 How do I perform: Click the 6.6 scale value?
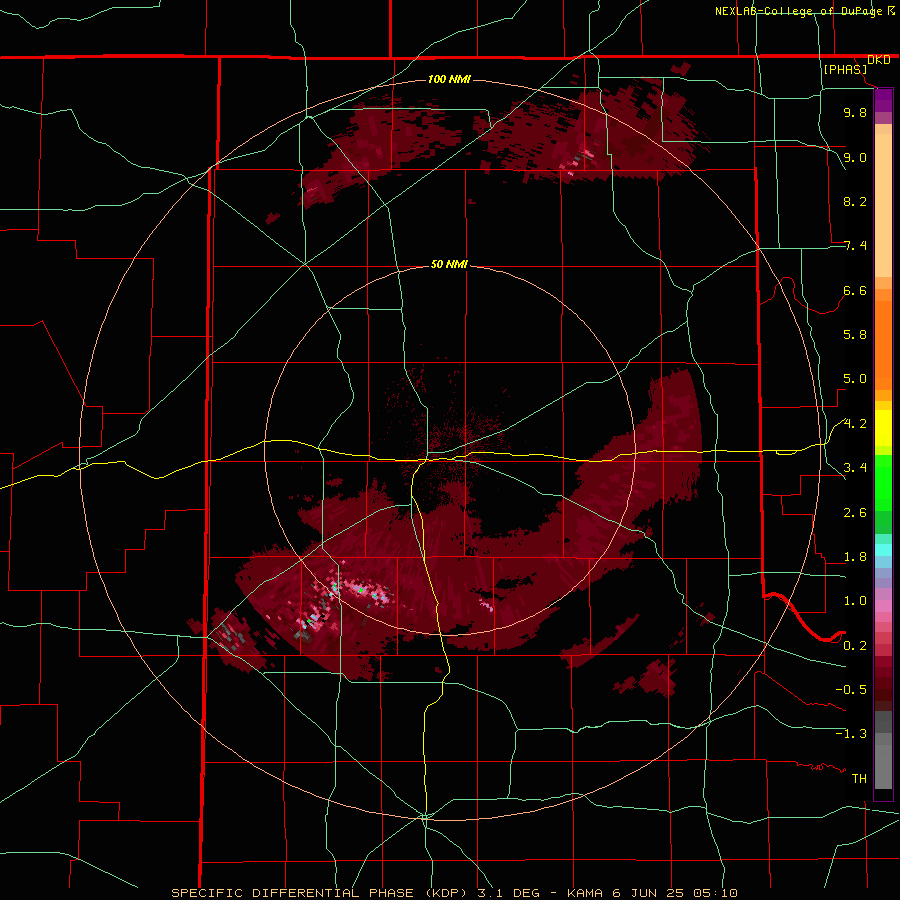coord(855,290)
